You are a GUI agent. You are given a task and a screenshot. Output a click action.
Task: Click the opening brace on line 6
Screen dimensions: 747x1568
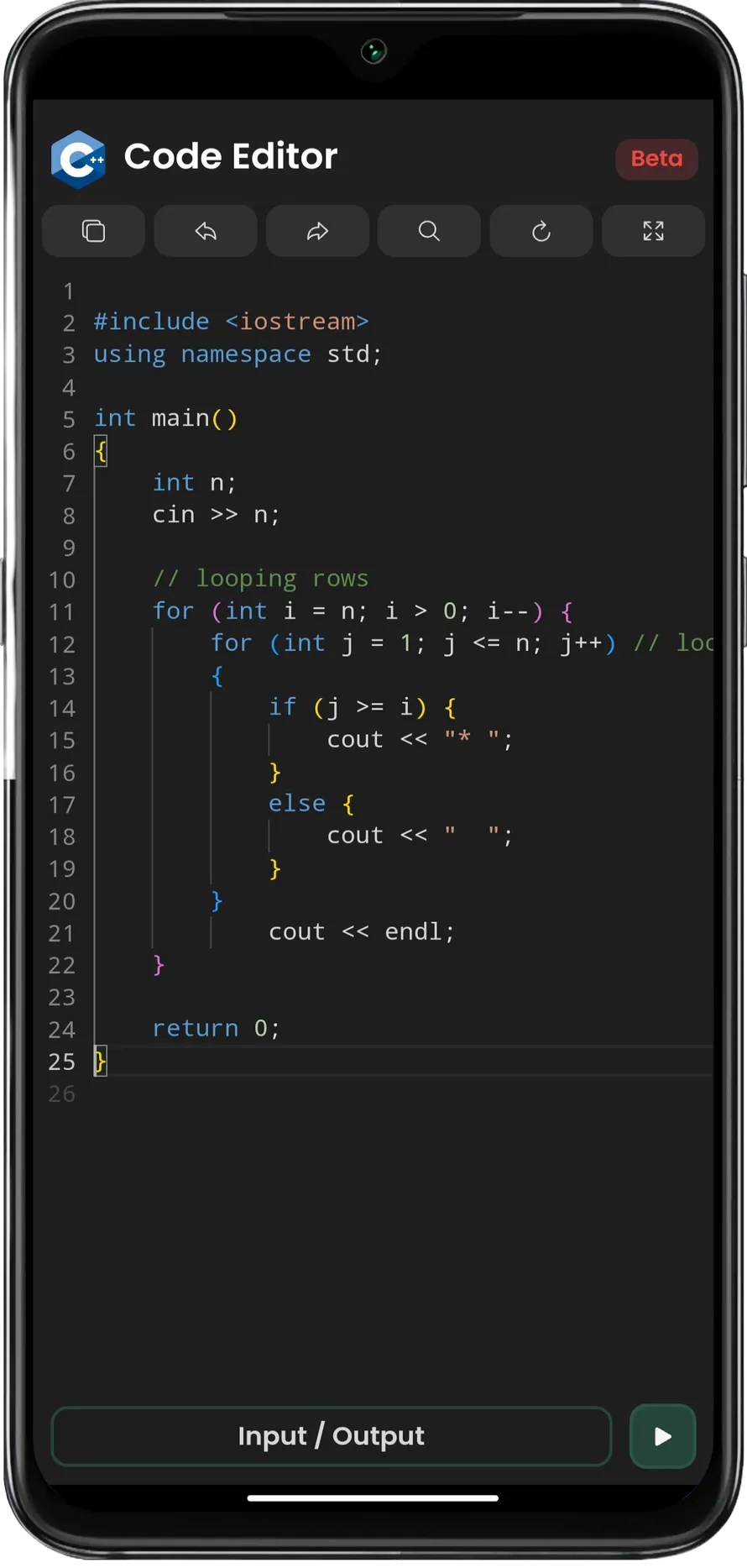(x=100, y=451)
